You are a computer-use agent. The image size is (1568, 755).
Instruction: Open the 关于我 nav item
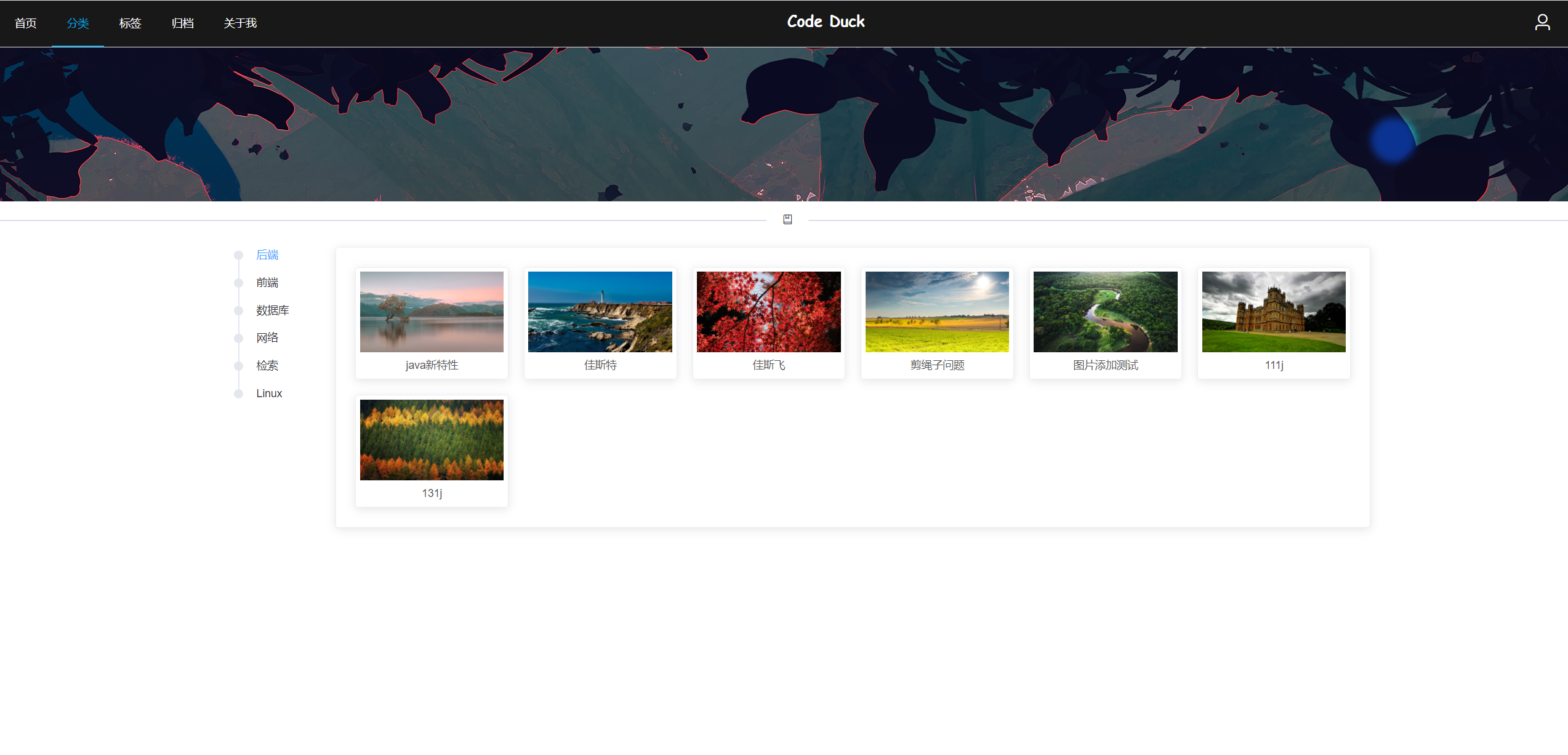point(240,23)
